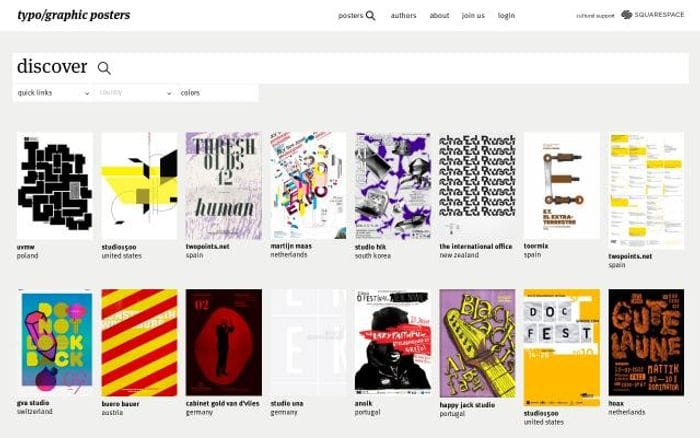Open the red and yellow striped poster

click(x=139, y=342)
